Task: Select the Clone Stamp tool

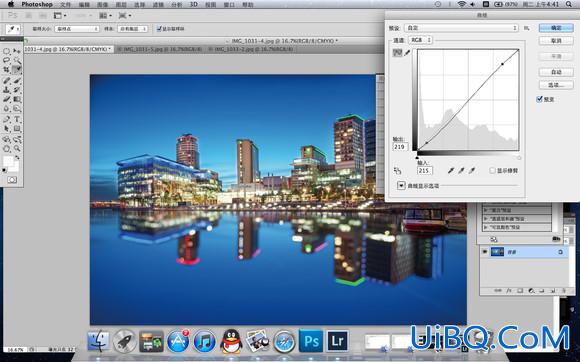Action: pos(7,89)
